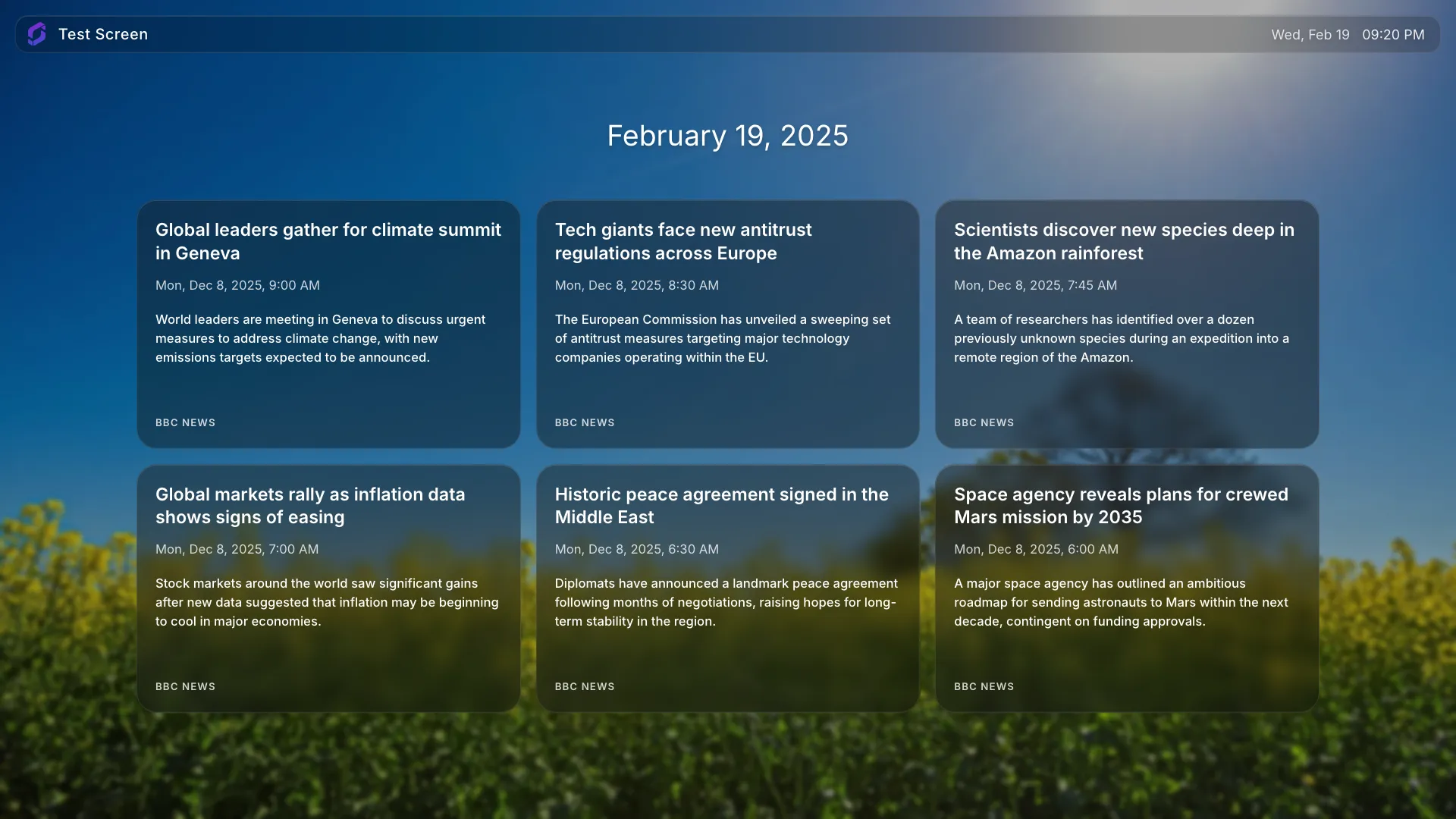
Task: Open the Geneva climate summit headline
Action: 328,241
